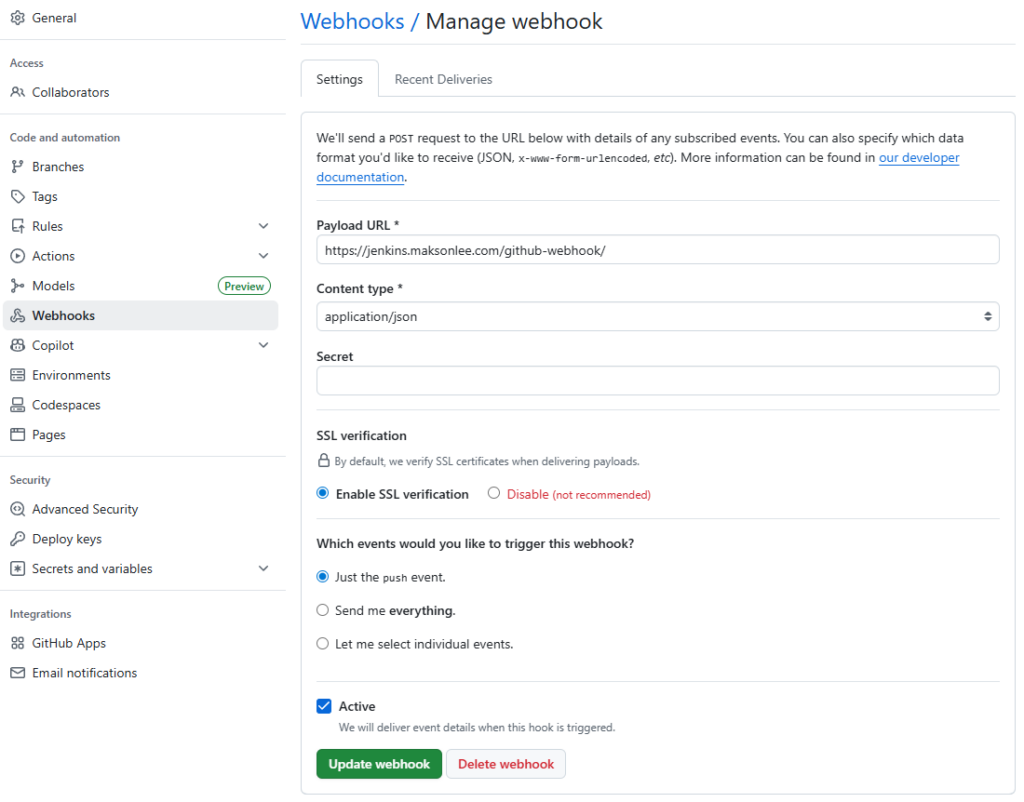Viewport: 1024px width, 802px height.
Task: Open the Content type dropdown
Action: (657, 316)
